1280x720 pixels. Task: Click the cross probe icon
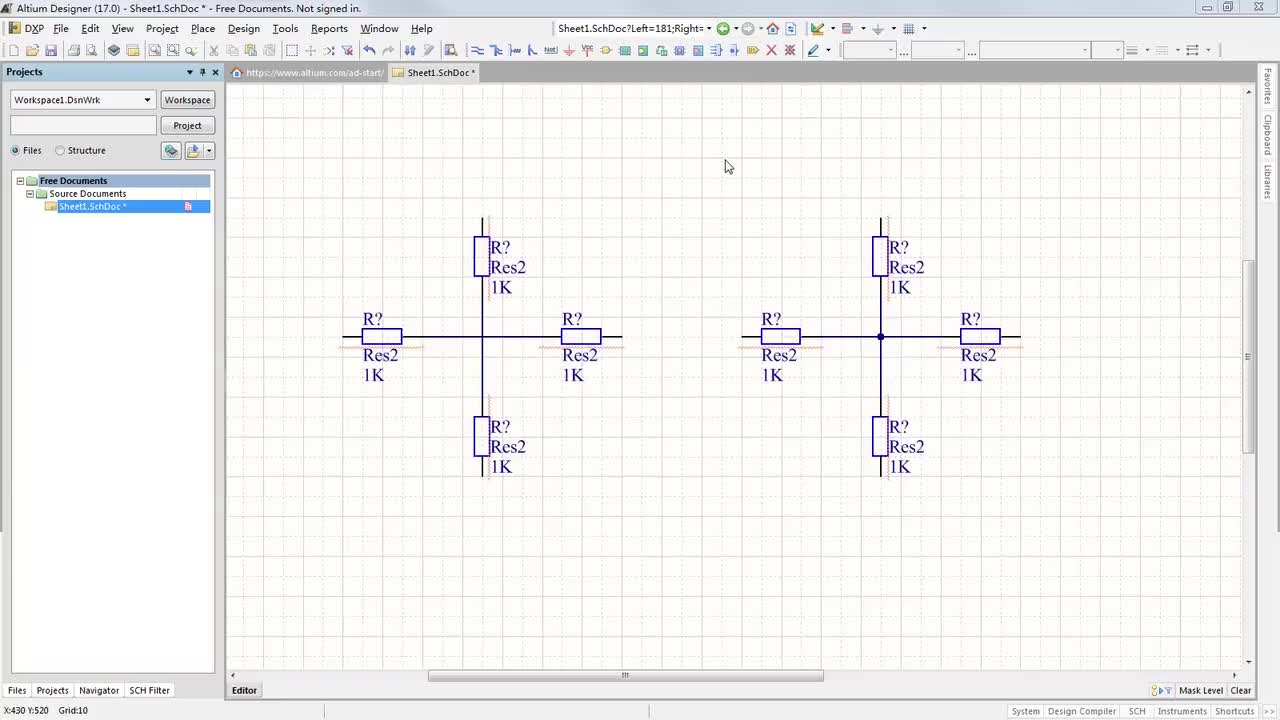(x=429, y=50)
